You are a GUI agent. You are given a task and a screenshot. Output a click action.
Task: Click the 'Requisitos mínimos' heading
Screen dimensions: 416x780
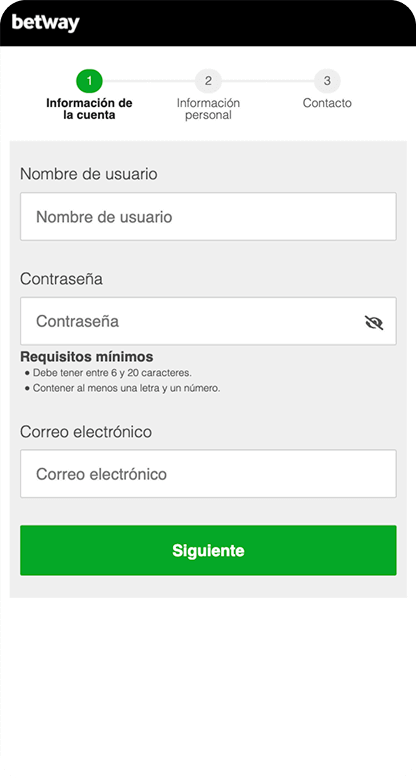[x=87, y=357]
